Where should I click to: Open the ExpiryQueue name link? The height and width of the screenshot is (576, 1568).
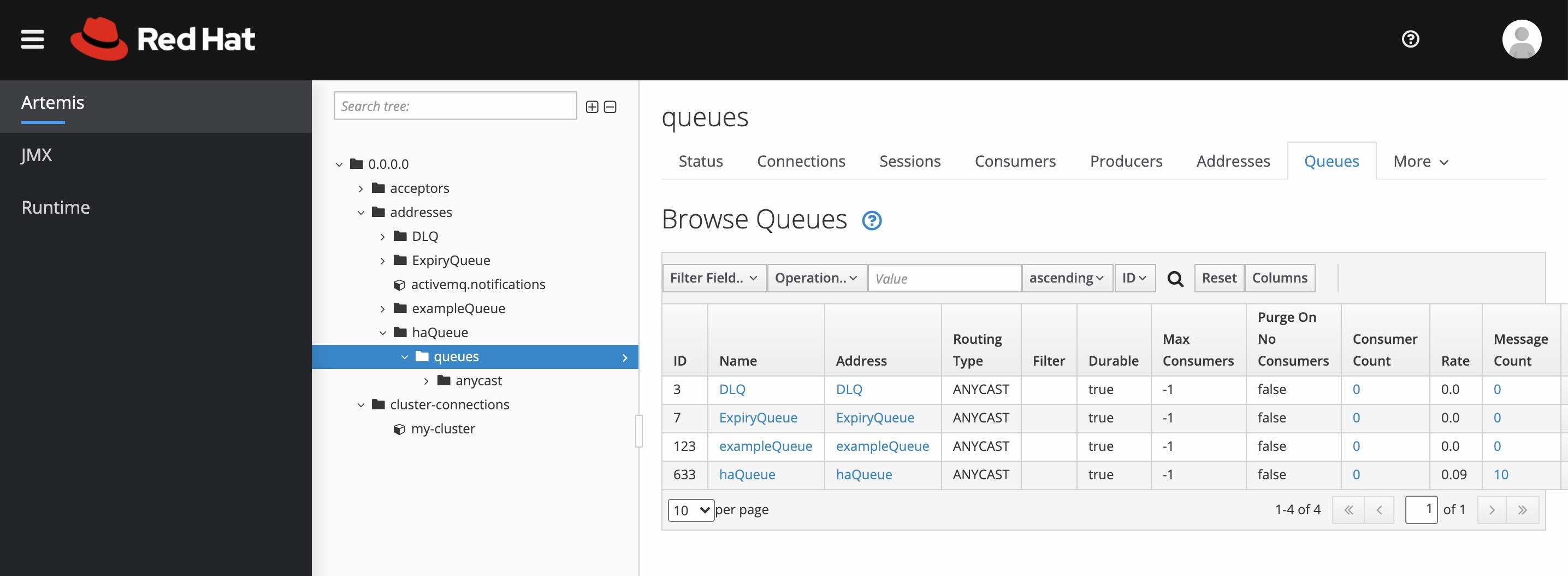[758, 418]
